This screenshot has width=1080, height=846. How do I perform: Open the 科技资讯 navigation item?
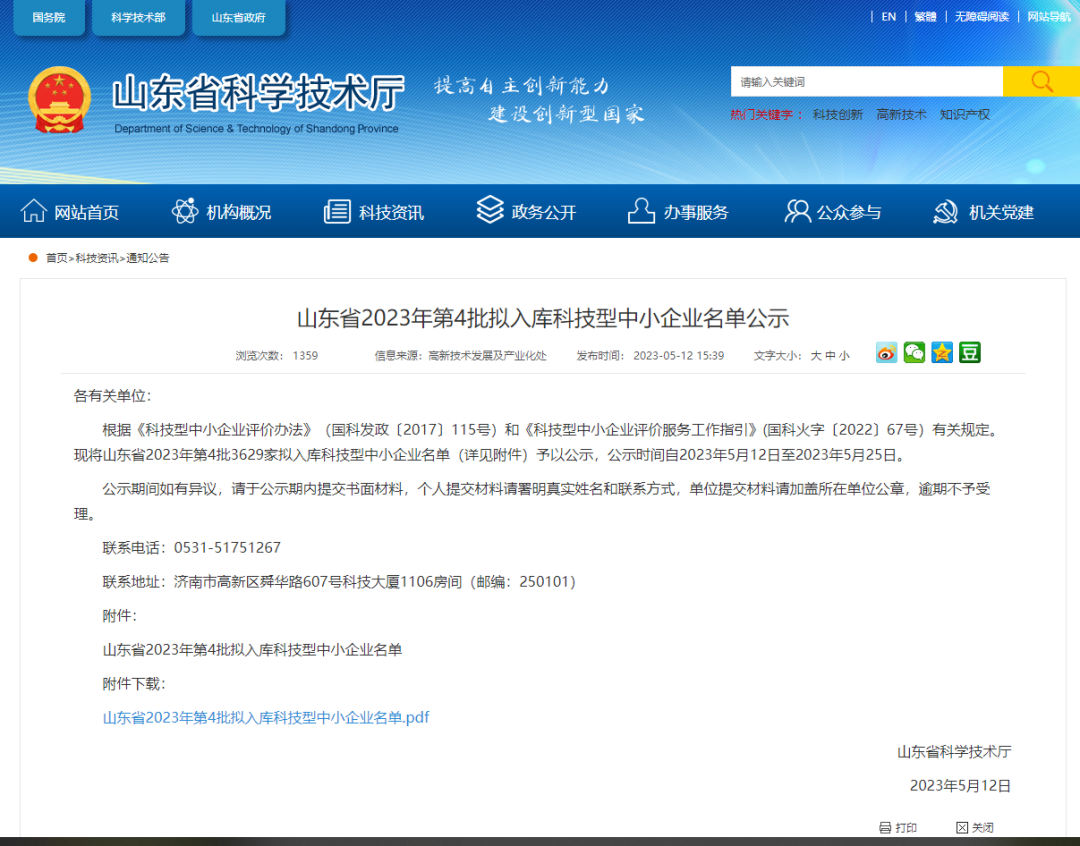(x=374, y=212)
